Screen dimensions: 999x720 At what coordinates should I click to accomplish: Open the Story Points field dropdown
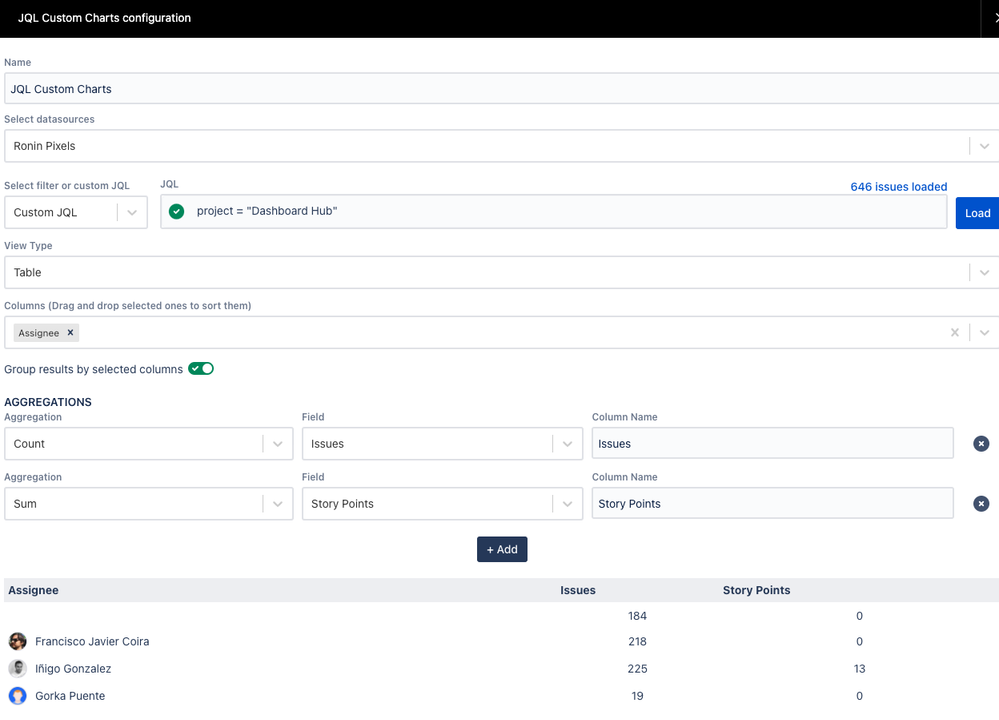pyautogui.click(x=568, y=503)
